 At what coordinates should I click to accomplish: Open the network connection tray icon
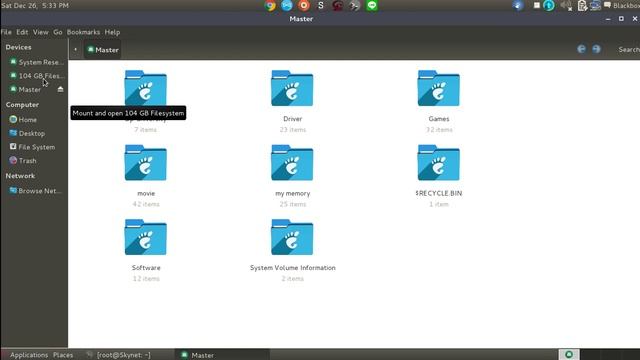(595, 6)
